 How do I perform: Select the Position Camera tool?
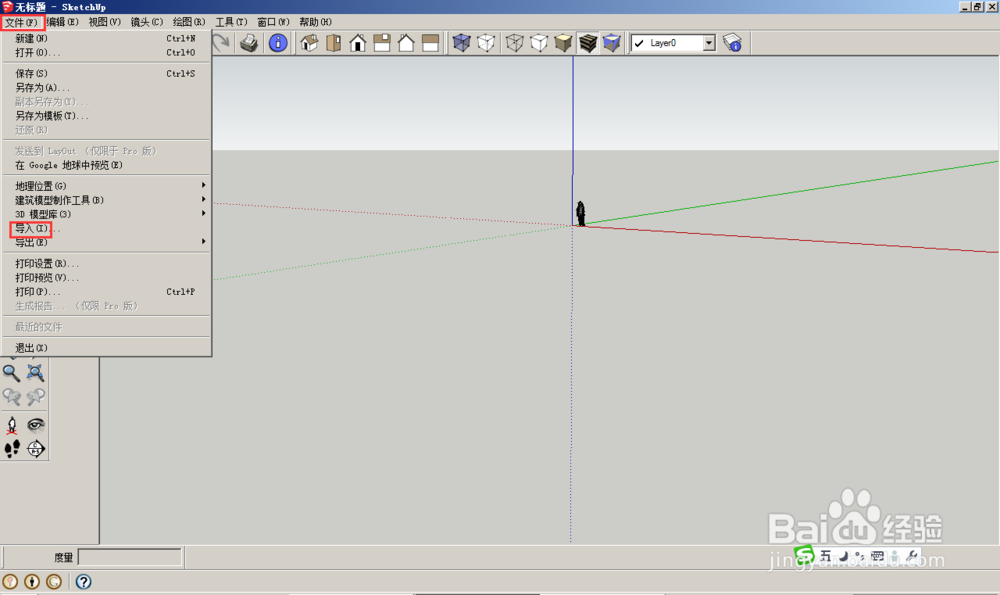12,425
